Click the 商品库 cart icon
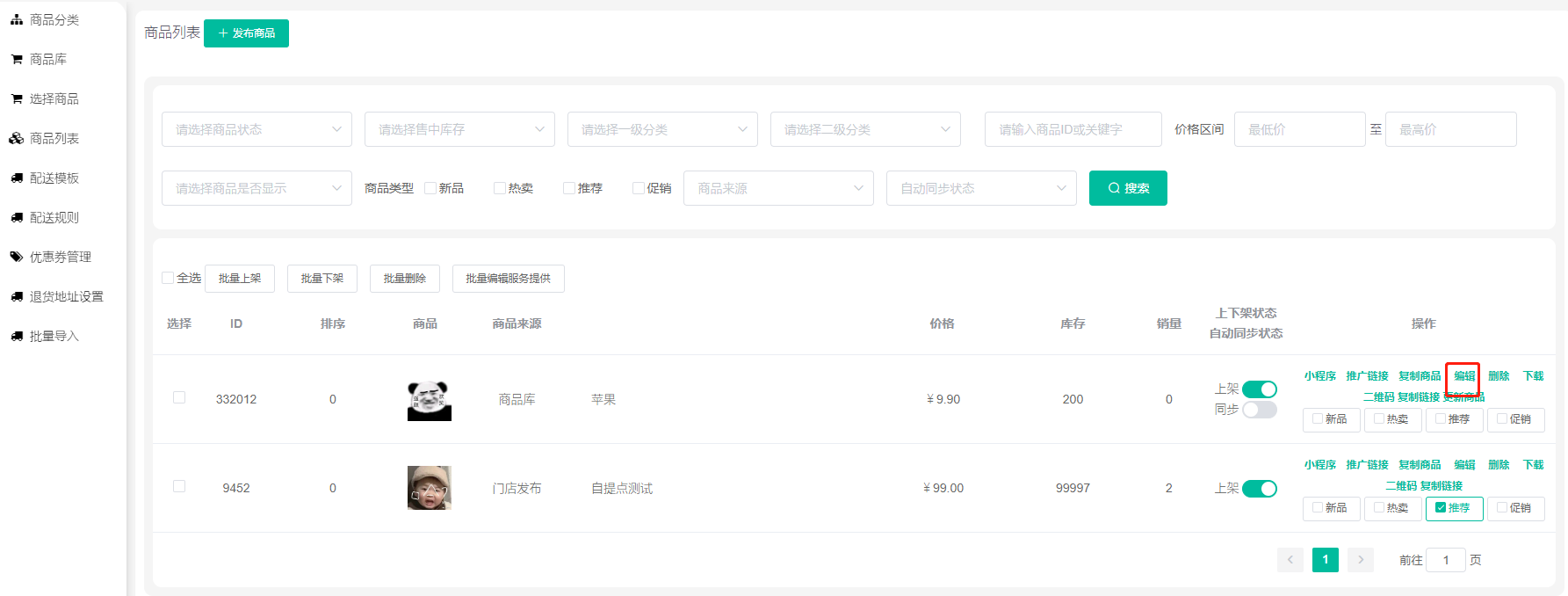The height and width of the screenshot is (596, 1568). coord(17,59)
